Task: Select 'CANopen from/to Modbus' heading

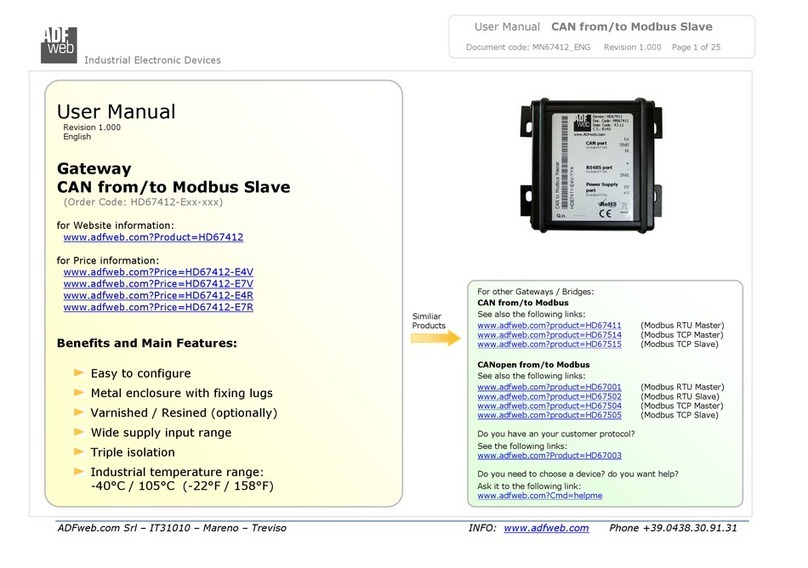Action: click(x=533, y=364)
